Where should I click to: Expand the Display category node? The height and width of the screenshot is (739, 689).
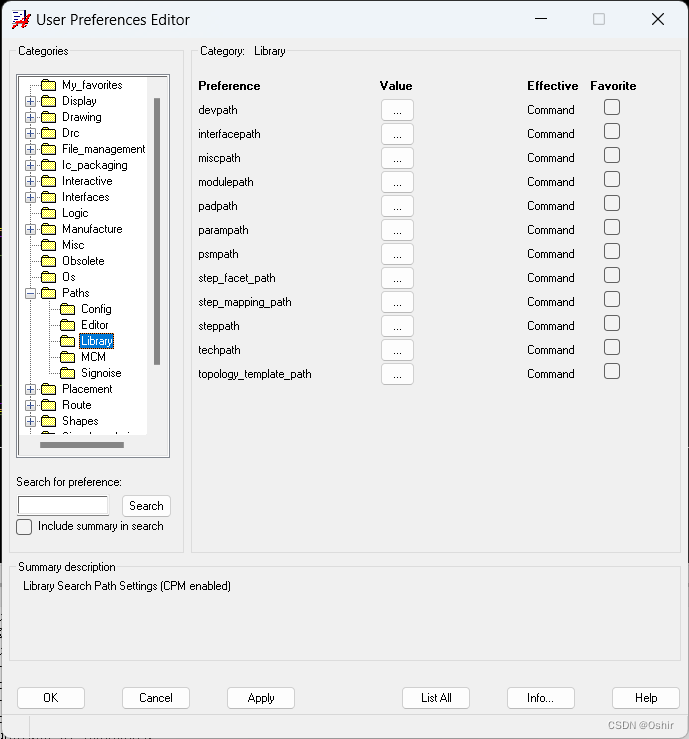point(31,101)
